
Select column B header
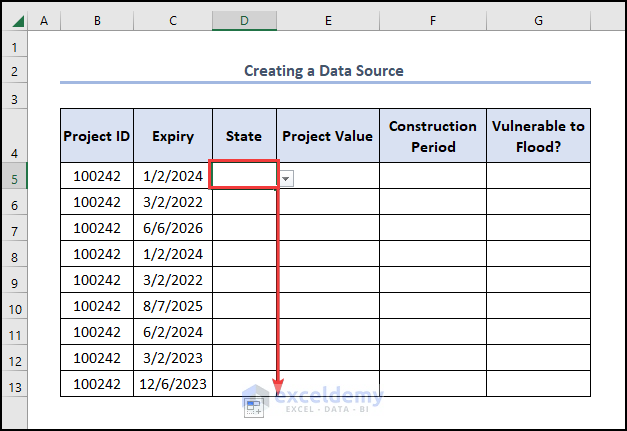coord(96,21)
